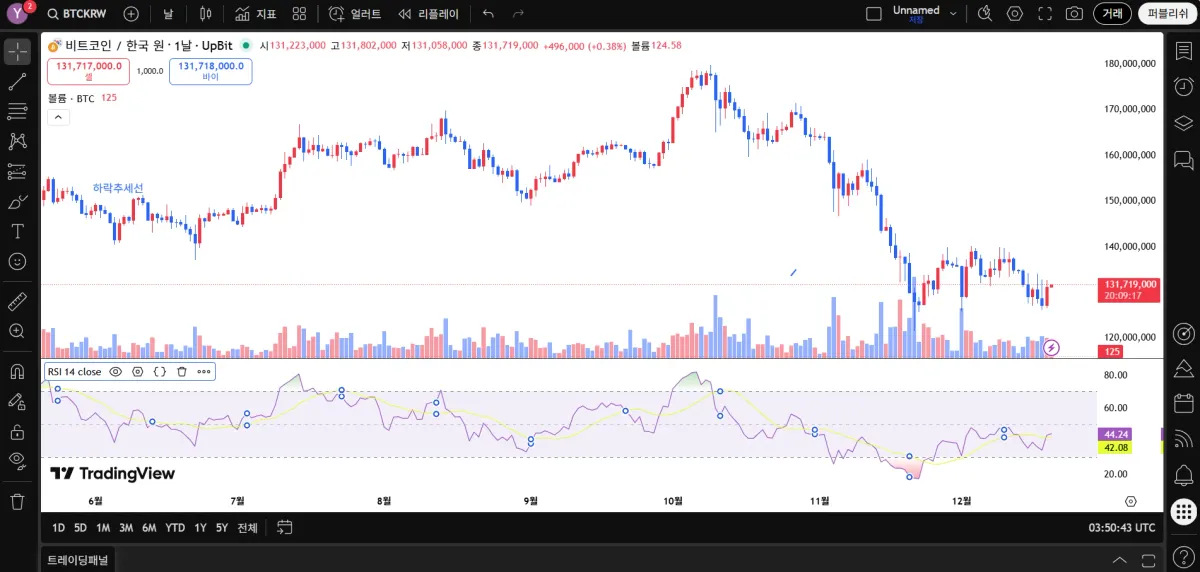This screenshot has width=1200, height=572.
Task: Select the 전체 all range
Action: 247,527
